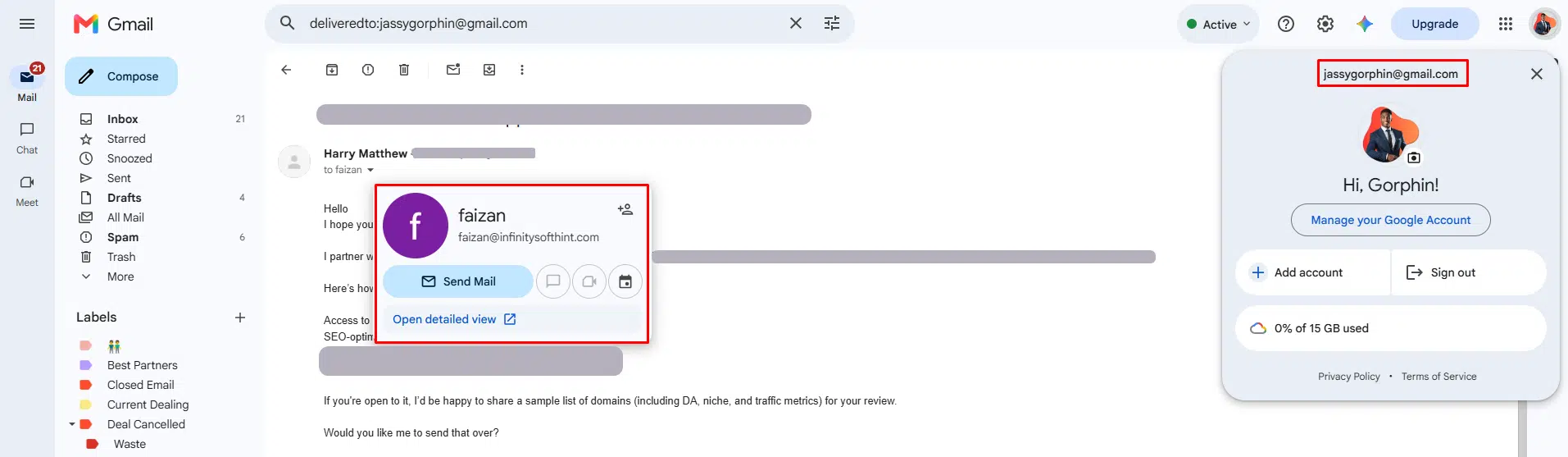Open search filter options icon
The width and height of the screenshot is (1568, 457).
[832, 23]
